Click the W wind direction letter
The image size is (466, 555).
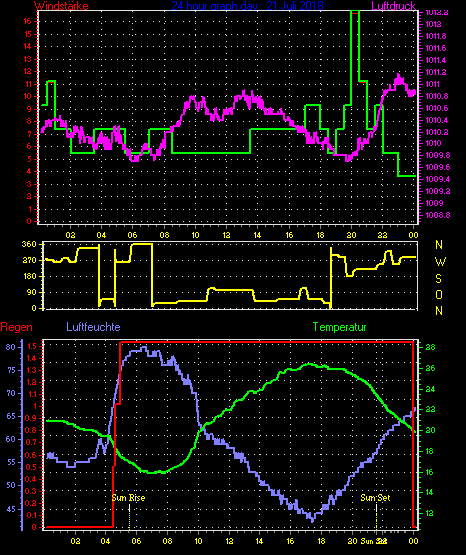tap(440, 262)
